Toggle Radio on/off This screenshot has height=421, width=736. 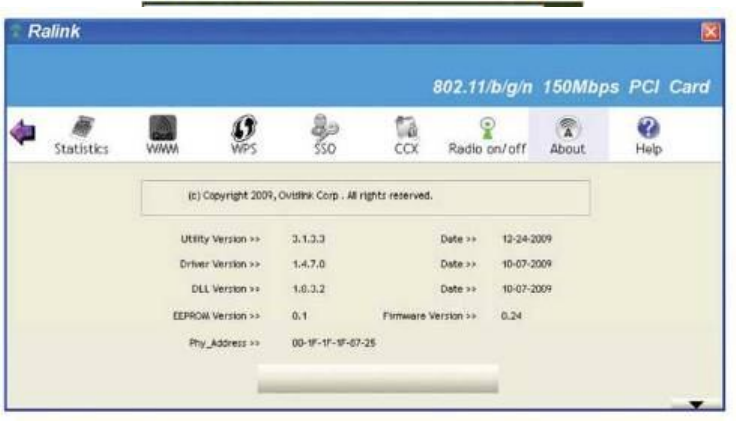click(x=487, y=135)
